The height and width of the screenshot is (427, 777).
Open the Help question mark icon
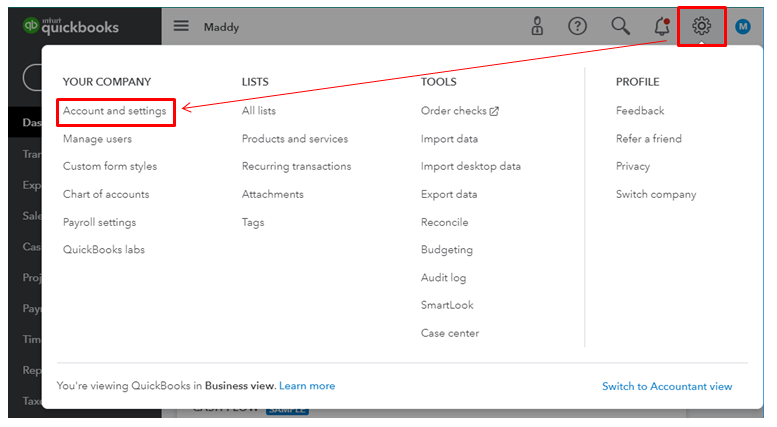(x=577, y=26)
